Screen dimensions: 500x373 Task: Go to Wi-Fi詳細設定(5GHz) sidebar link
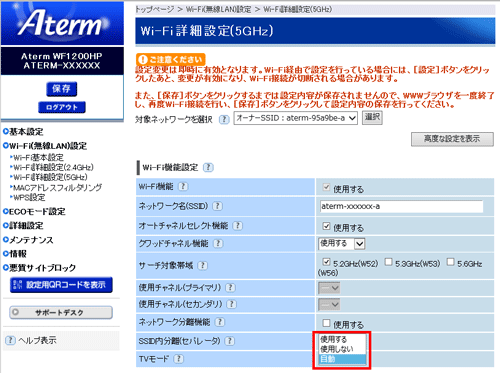[x=49, y=177]
